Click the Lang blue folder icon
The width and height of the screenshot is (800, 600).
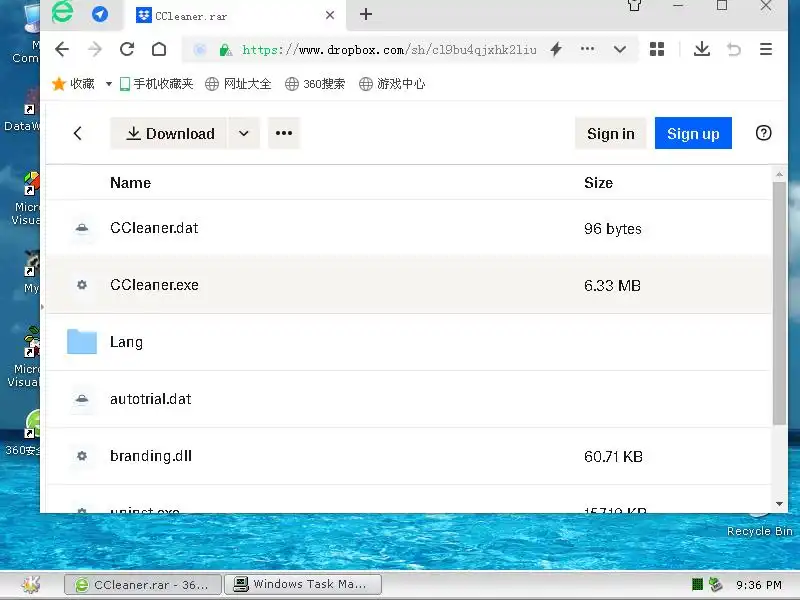[82, 341]
